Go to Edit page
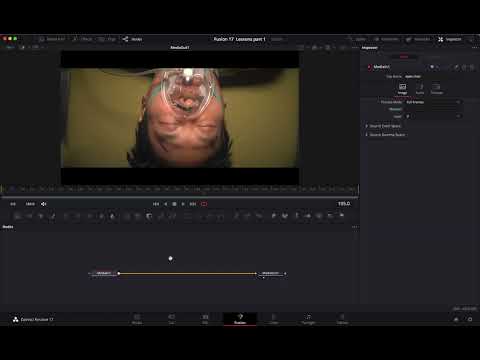The width and height of the screenshot is (480, 360). 205,319
